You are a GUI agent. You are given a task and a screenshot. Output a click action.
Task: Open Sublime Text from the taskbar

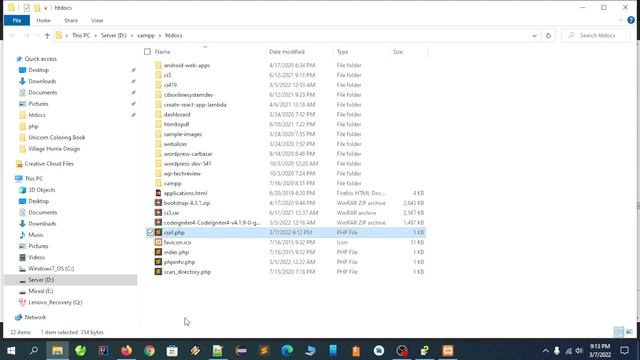click(264, 351)
